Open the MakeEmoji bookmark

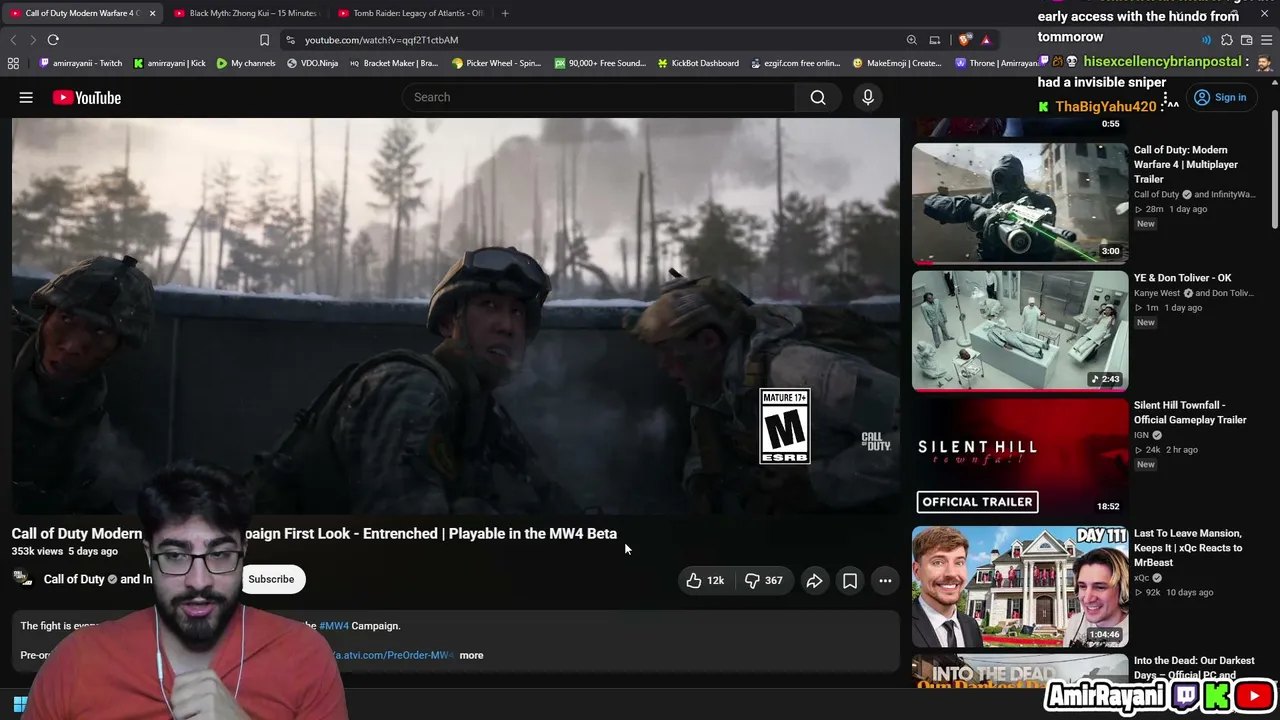pyautogui.click(x=897, y=63)
